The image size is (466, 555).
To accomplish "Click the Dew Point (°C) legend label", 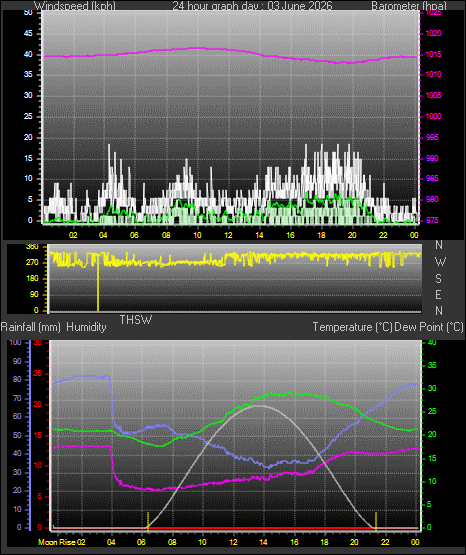I will [429, 327].
